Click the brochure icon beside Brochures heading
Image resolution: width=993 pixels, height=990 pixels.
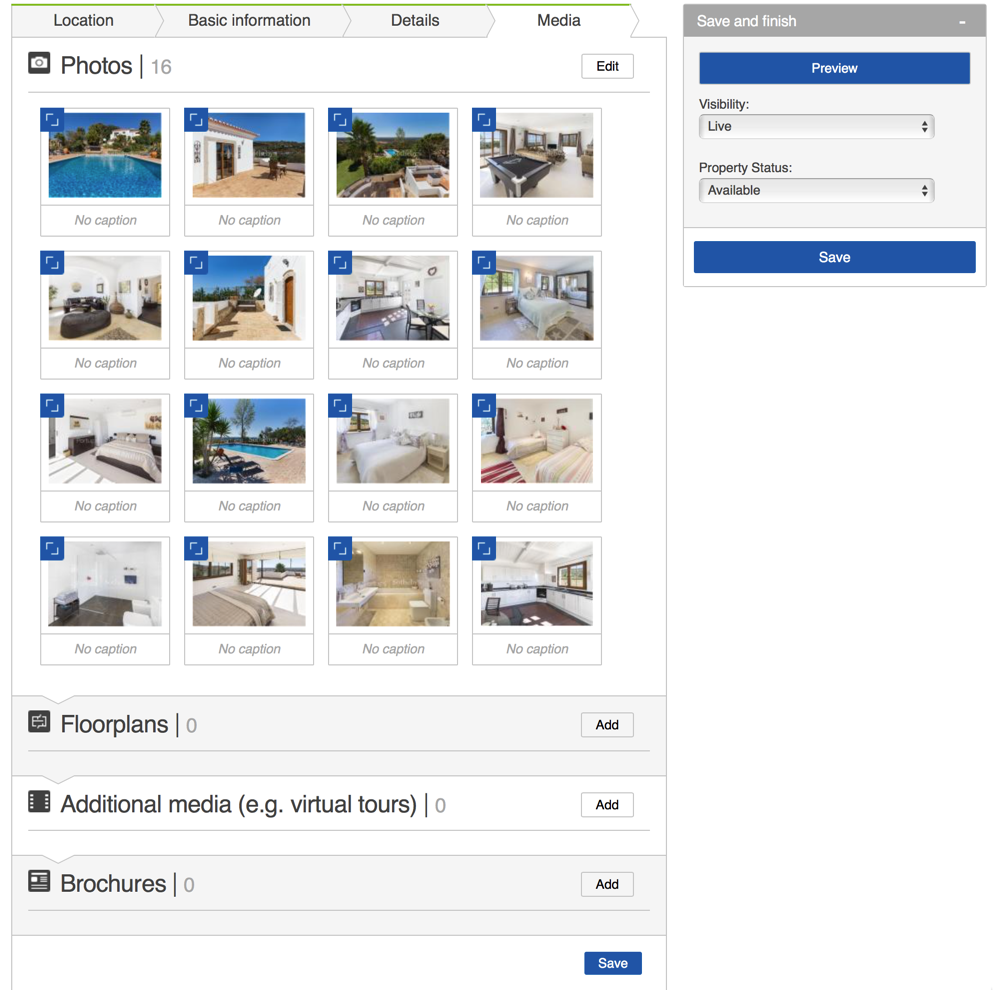point(38,883)
